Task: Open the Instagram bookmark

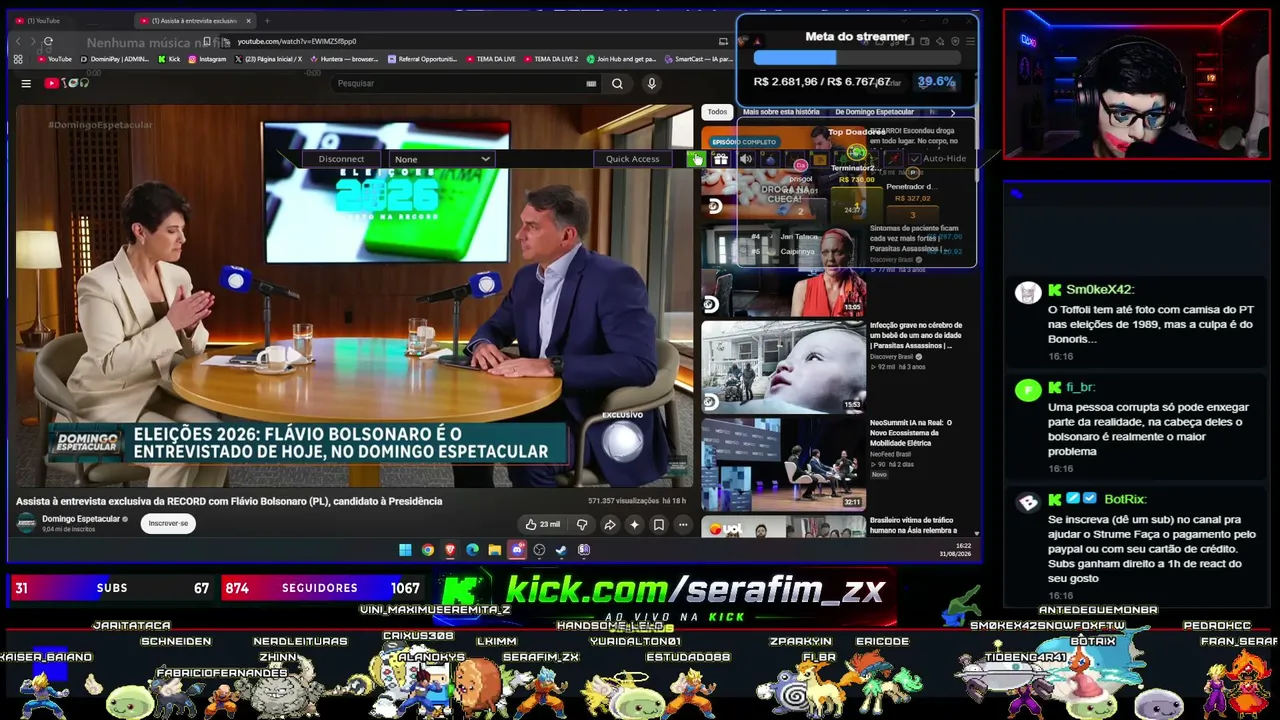Action: point(207,59)
